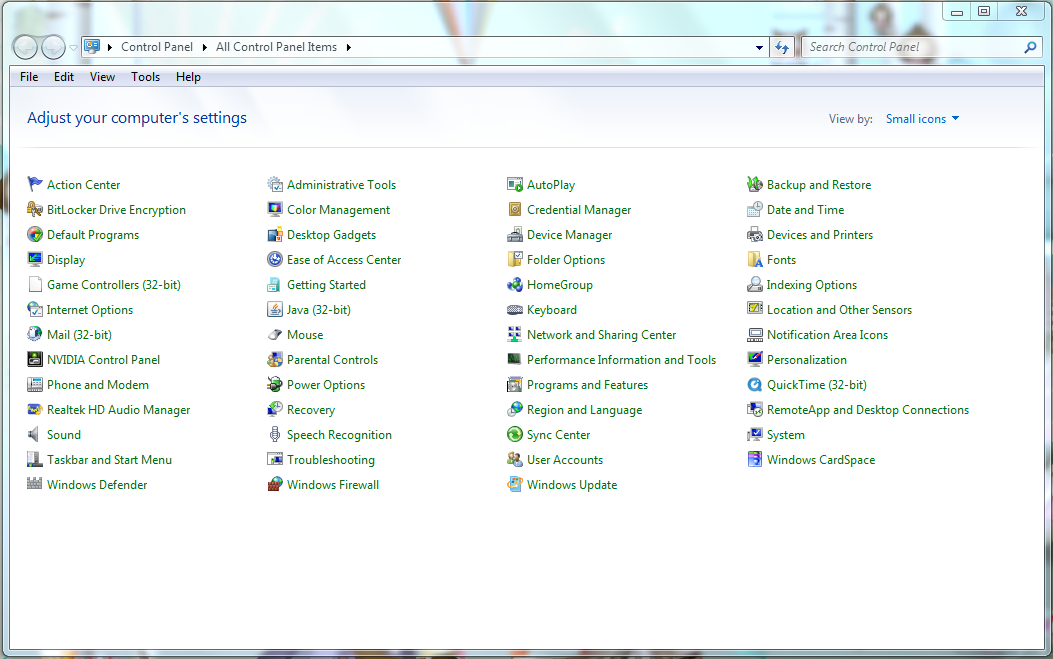This screenshot has height=659, width=1053.
Task: Click the Windows CardSpace icon
Action: point(755,459)
